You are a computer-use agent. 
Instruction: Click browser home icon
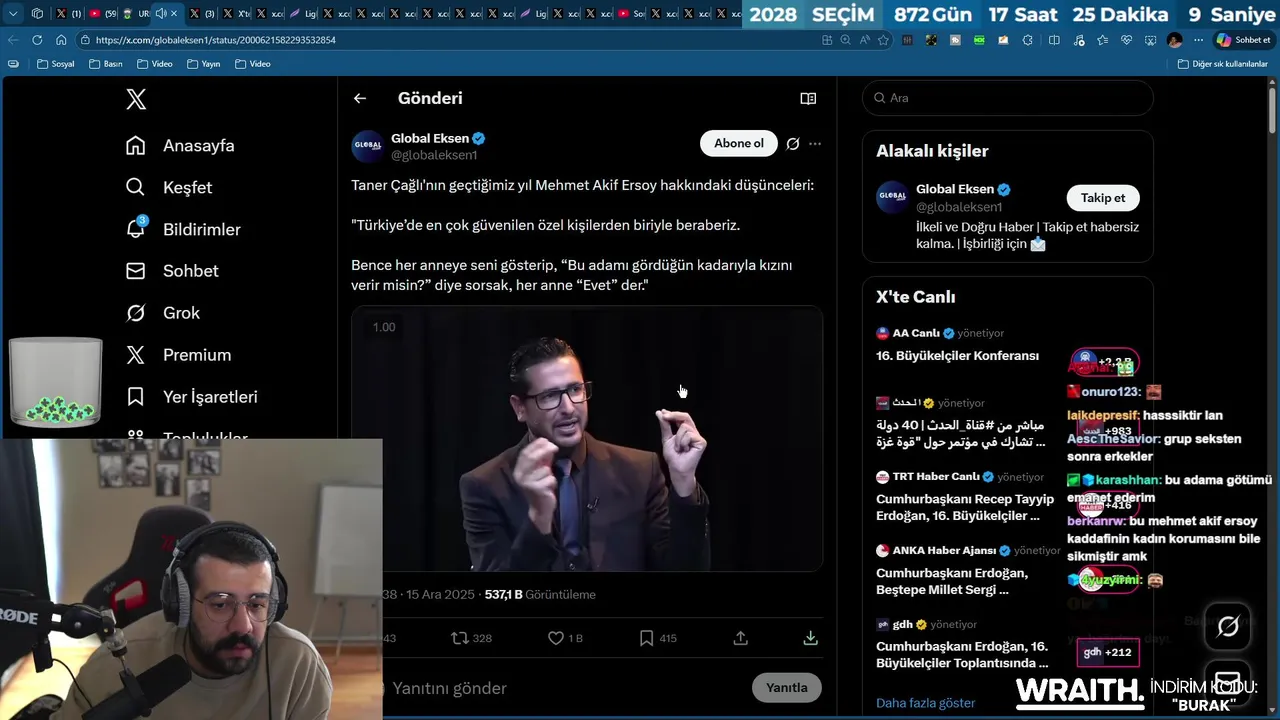61,40
